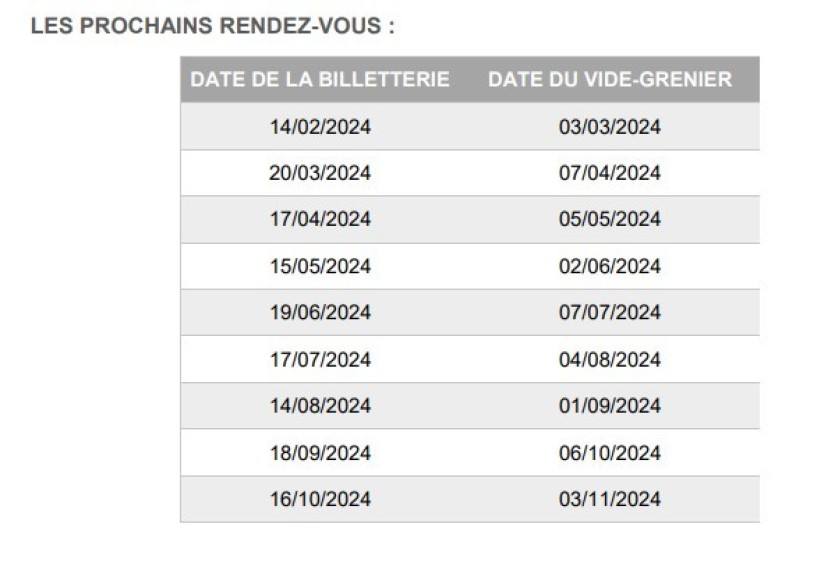Click vide-grenier date 06/10/2024

(x=610, y=453)
